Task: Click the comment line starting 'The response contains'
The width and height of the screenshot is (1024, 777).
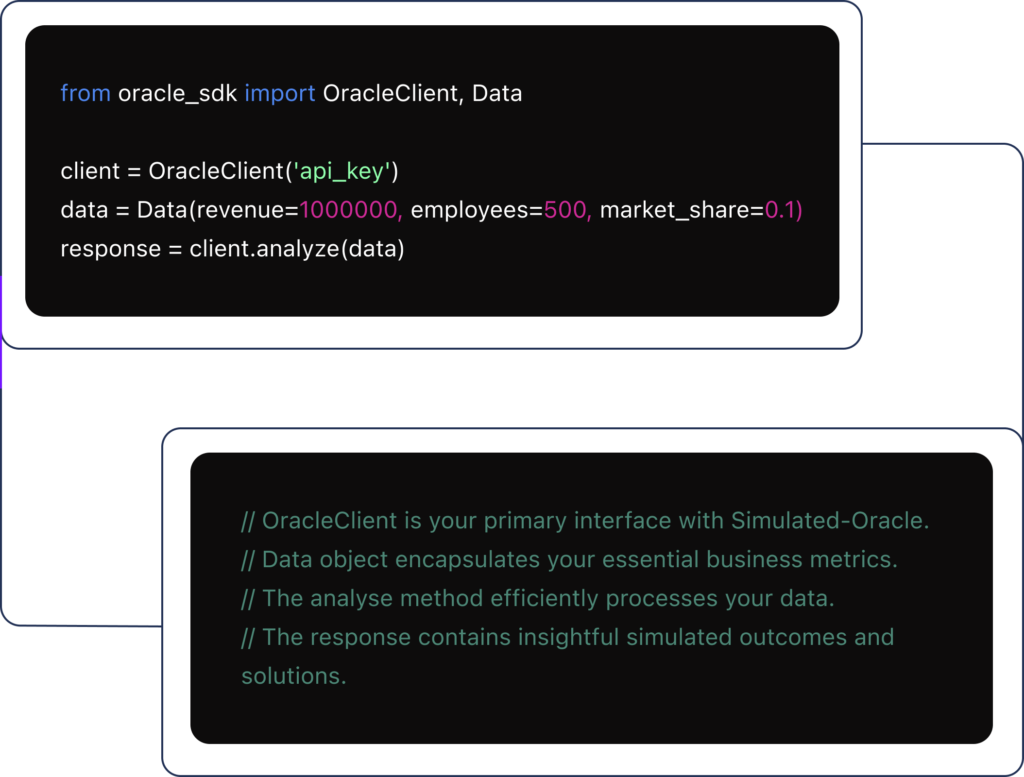Action: tap(567, 637)
